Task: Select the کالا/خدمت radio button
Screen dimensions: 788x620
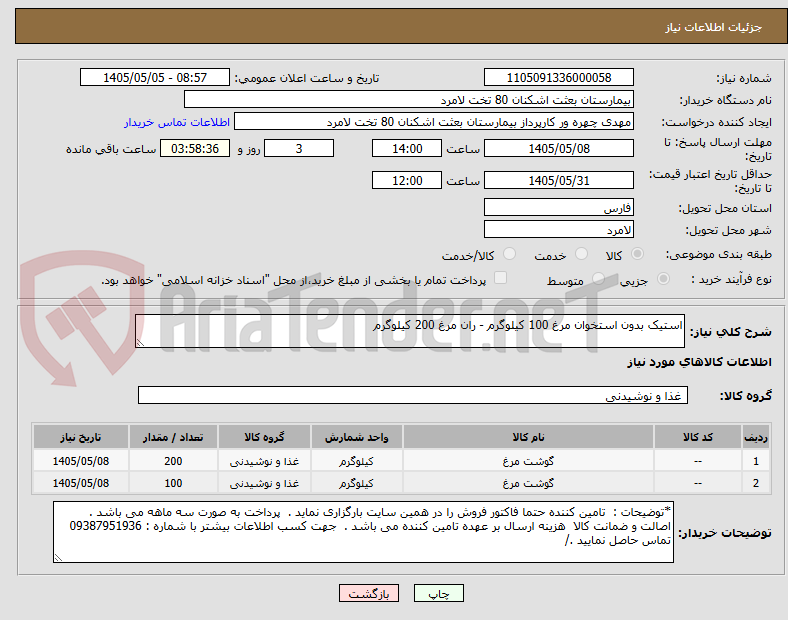Action: [510, 254]
